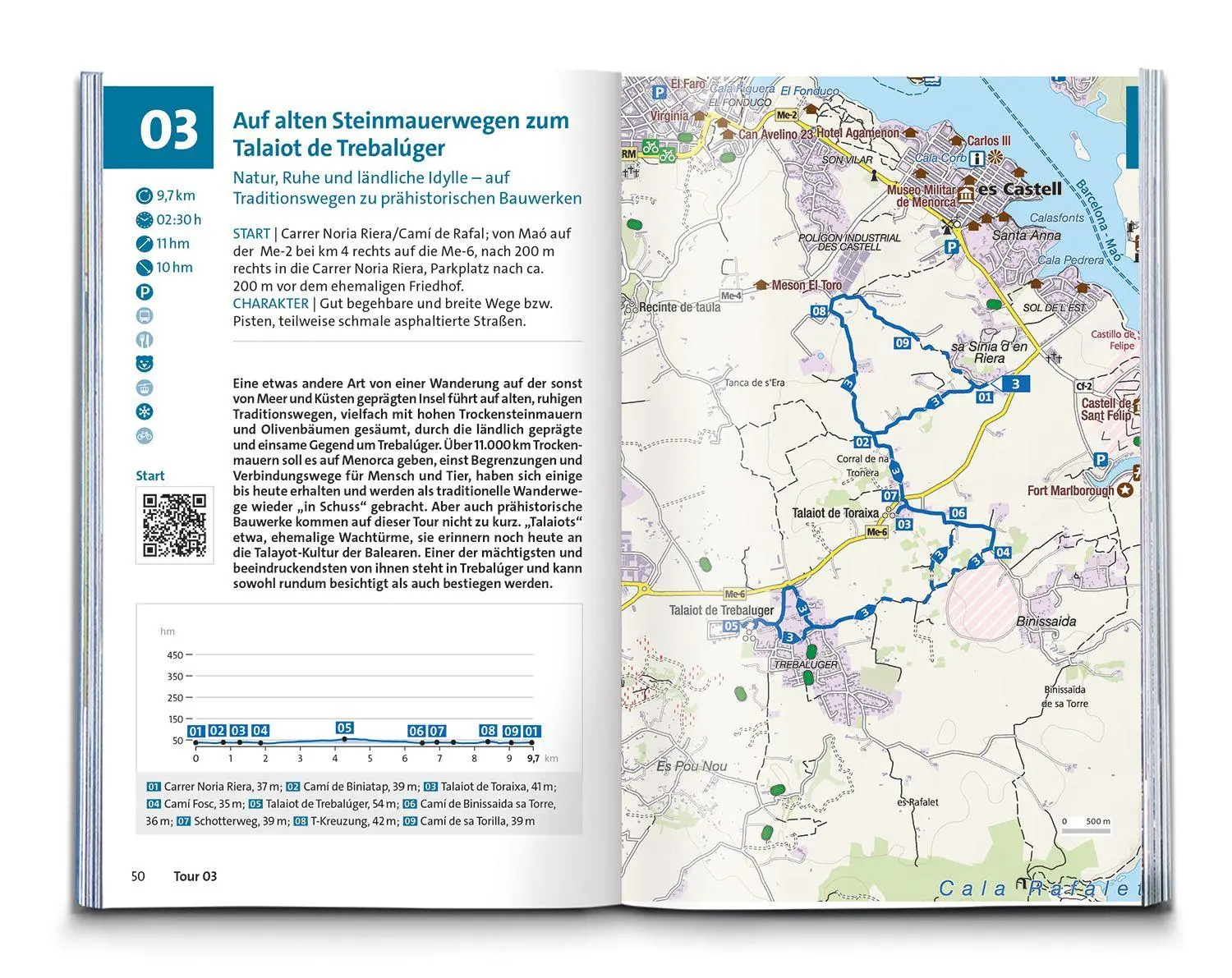Click the 9,7 end value on the km axis
Screen dimensions: 1232x978
click(533, 759)
